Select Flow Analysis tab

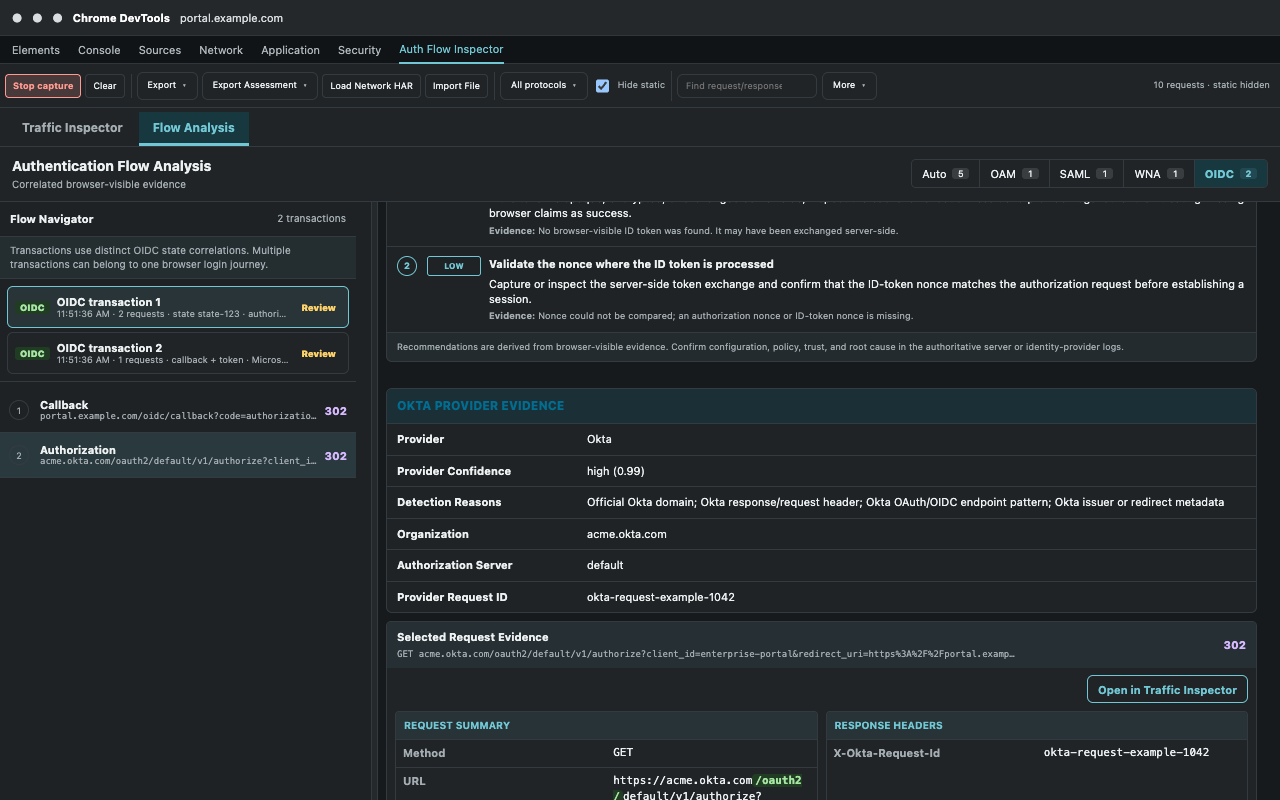tap(194, 128)
